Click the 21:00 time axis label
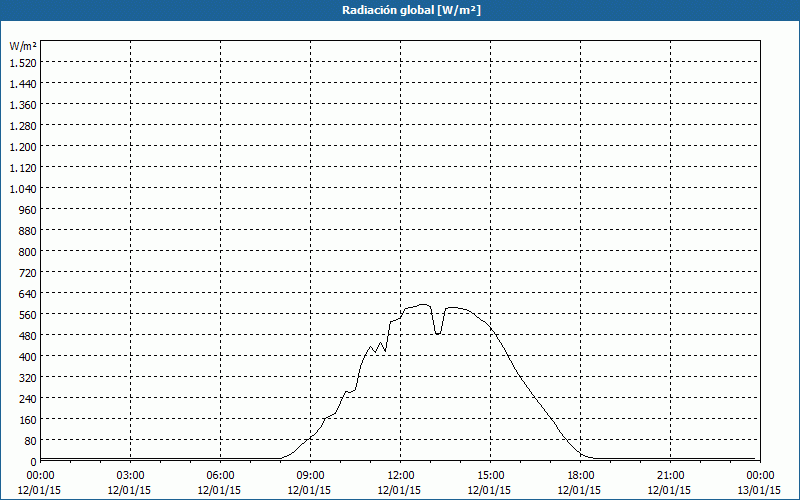This screenshot has height=500, width=800. point(670,476)
